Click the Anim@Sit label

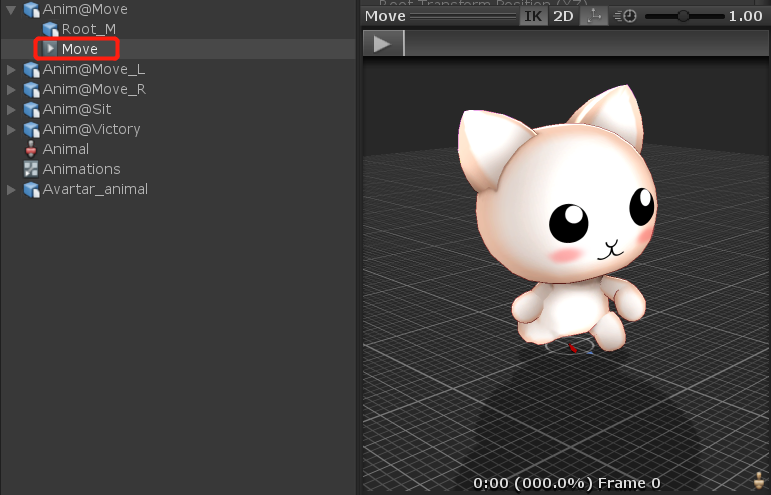(77, 109)
